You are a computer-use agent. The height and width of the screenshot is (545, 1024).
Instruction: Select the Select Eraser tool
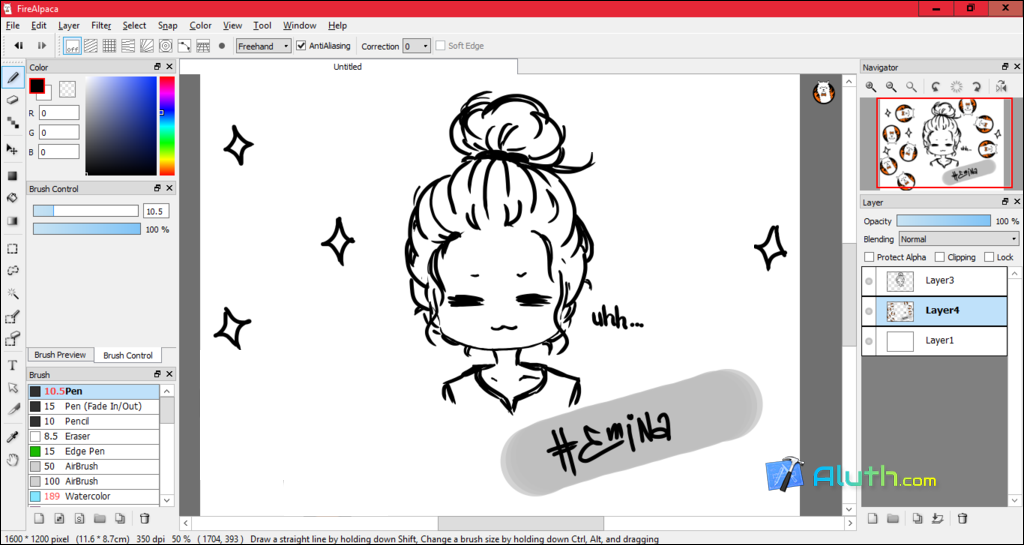pyautogui.click(x=12, y=339)
